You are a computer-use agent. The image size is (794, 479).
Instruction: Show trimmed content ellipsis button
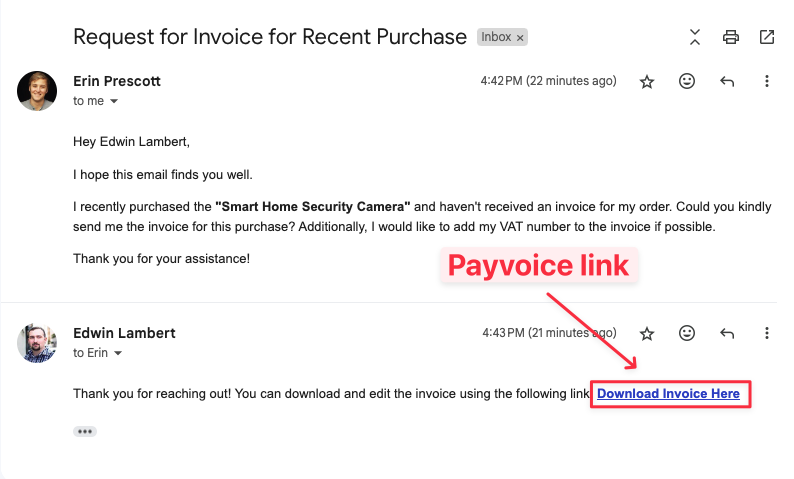coord(85,432)
